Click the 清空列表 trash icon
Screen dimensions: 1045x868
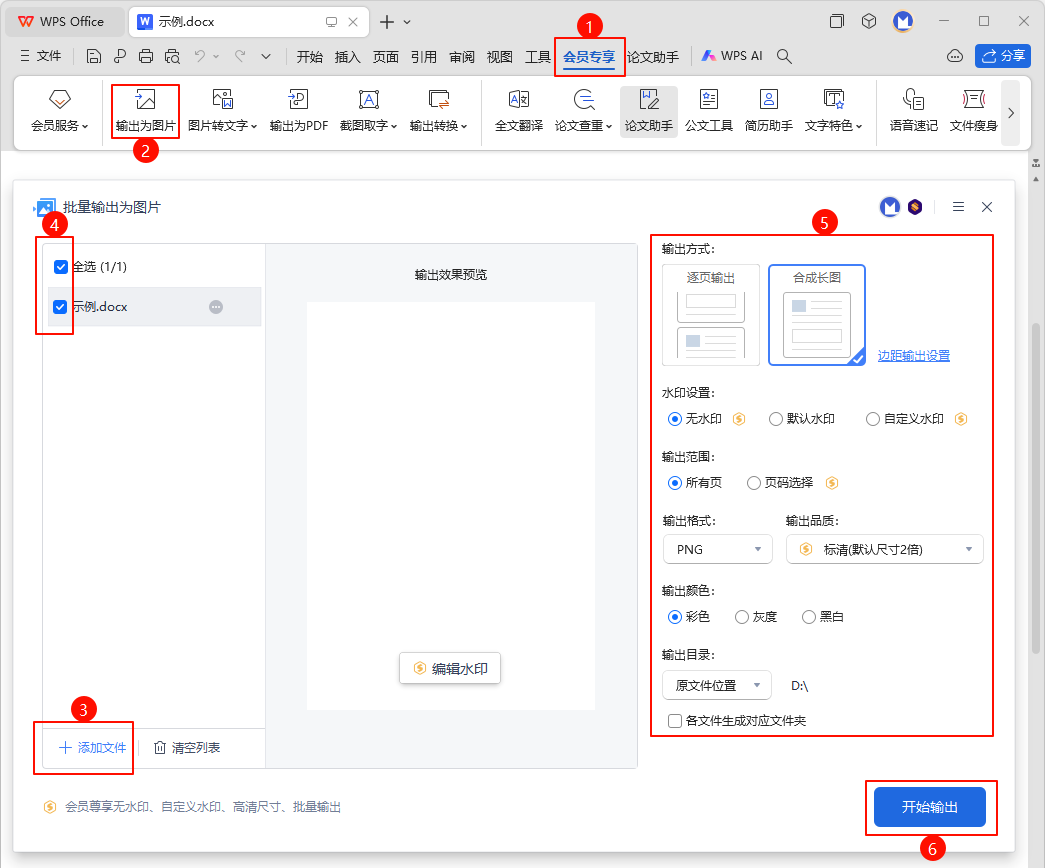pos(160,748)
